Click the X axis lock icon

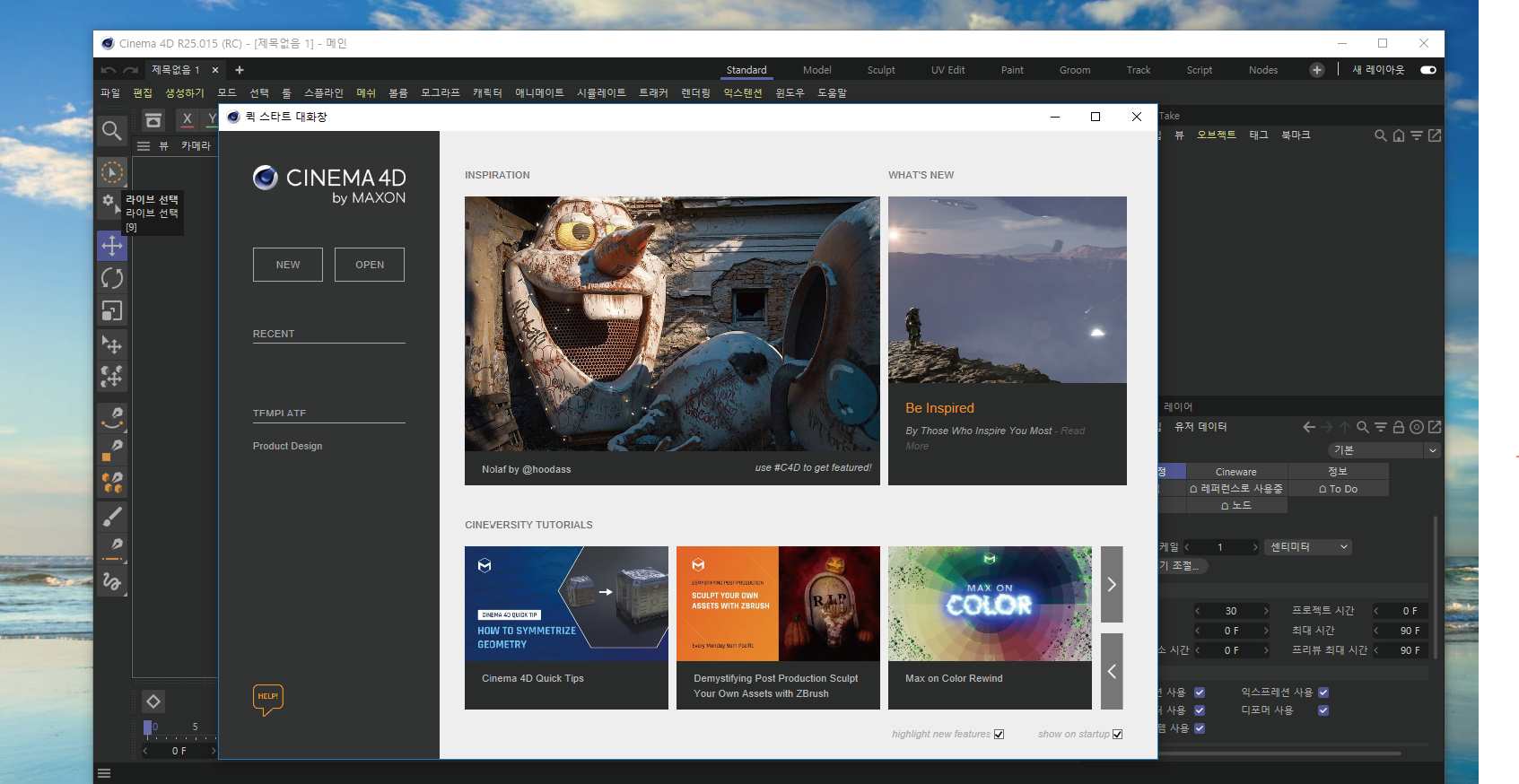point(187,118)
